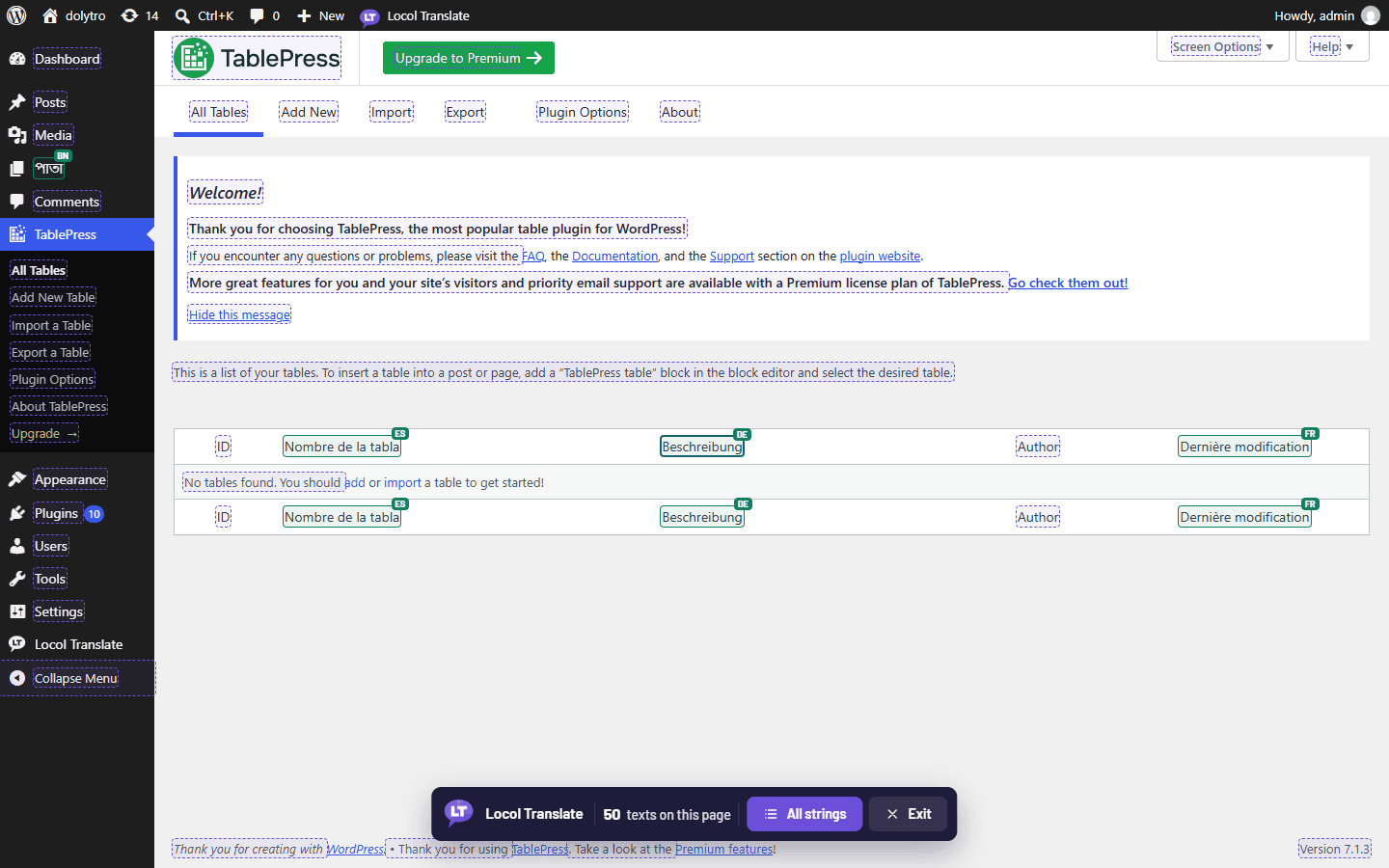The height and width of the screenshot is (868, 1389).
Task: Hide this welcome message link
Action: click(x=239, y=314)
